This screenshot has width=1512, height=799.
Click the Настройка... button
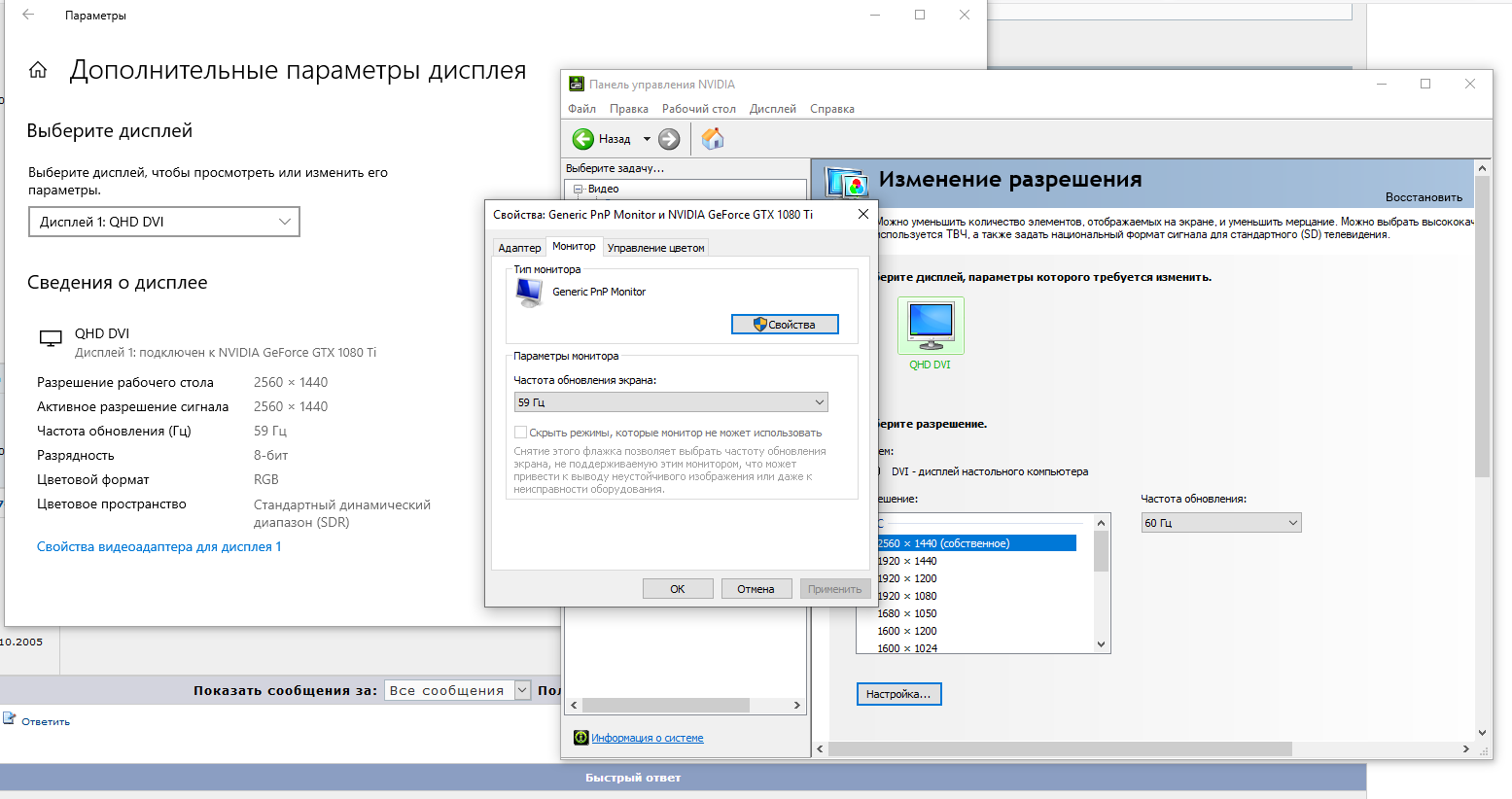[898, 694]
